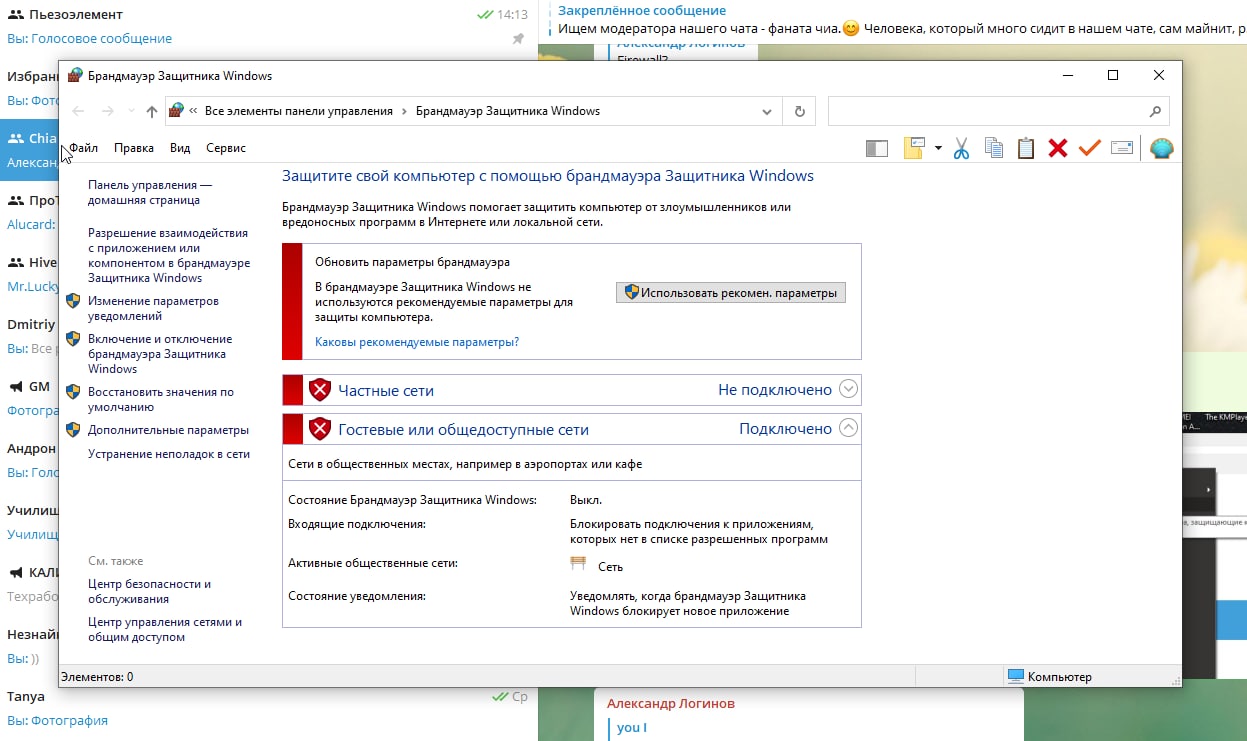Image resolution: width=1247 pixels, height=741 pixels.
Task: Collapse the Гостевые или общедоступные сети chevron
Action: [849, 428]
